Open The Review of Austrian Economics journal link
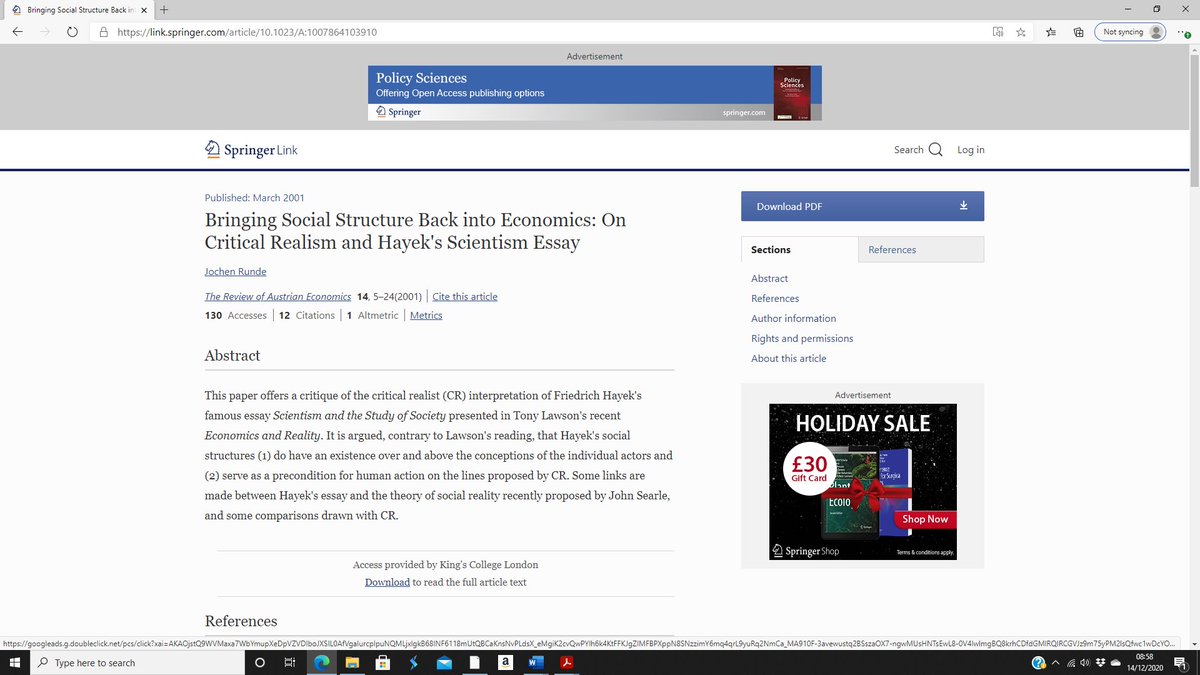 pos(277,296)
